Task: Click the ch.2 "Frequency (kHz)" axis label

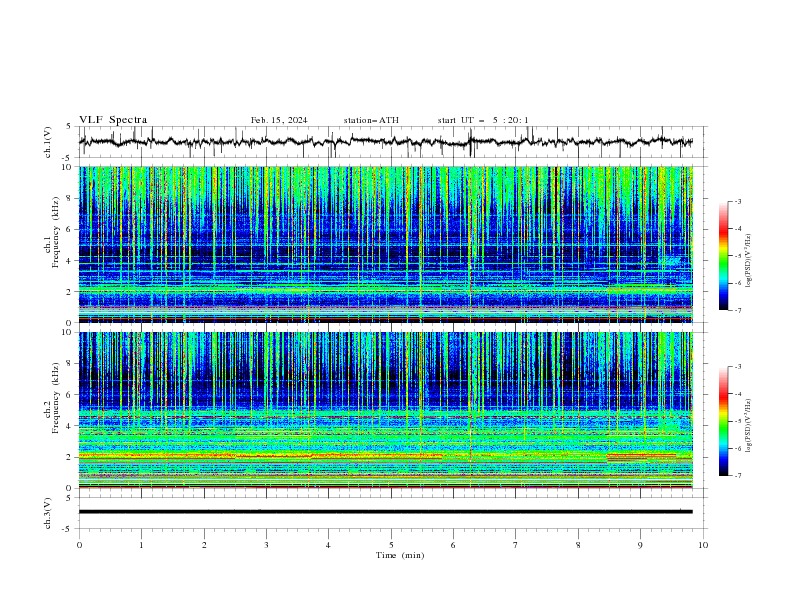Action: tap(56, 397)
